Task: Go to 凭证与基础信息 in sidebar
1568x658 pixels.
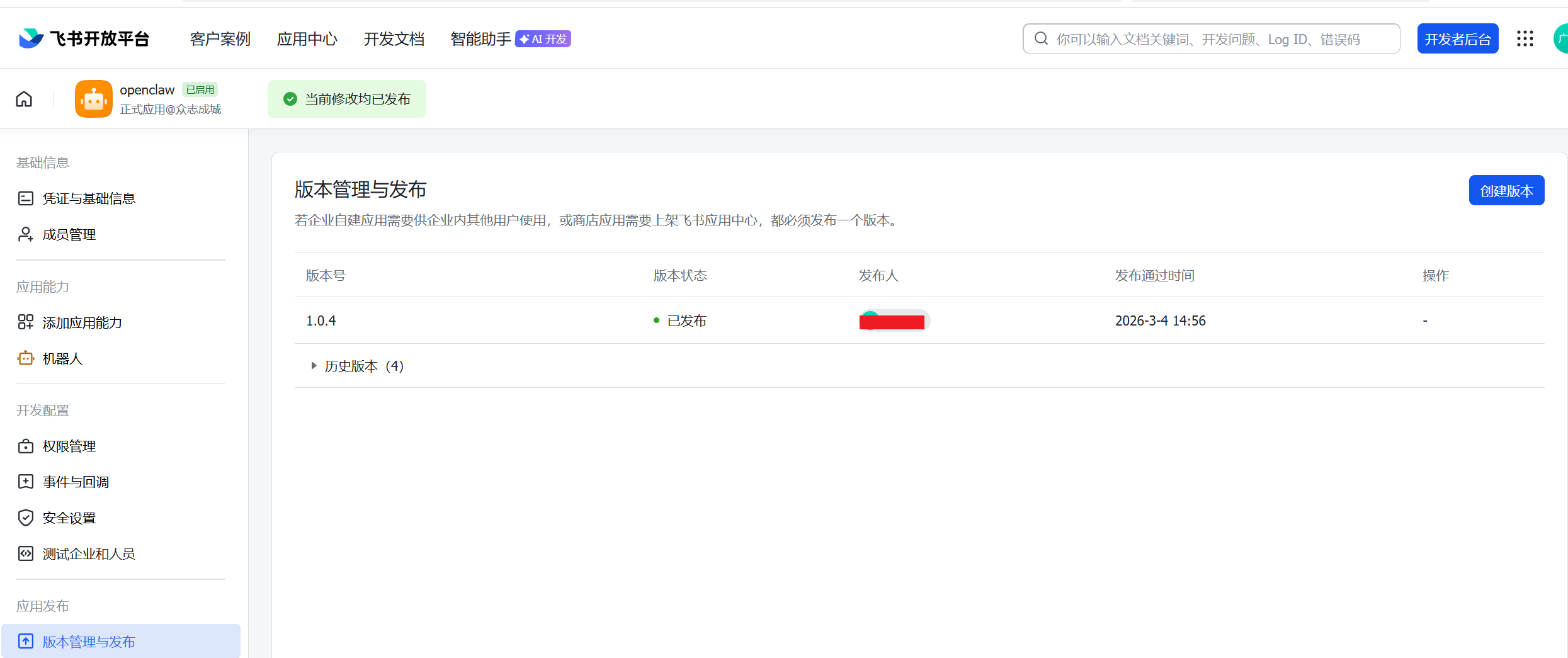Action: point(89,198)
